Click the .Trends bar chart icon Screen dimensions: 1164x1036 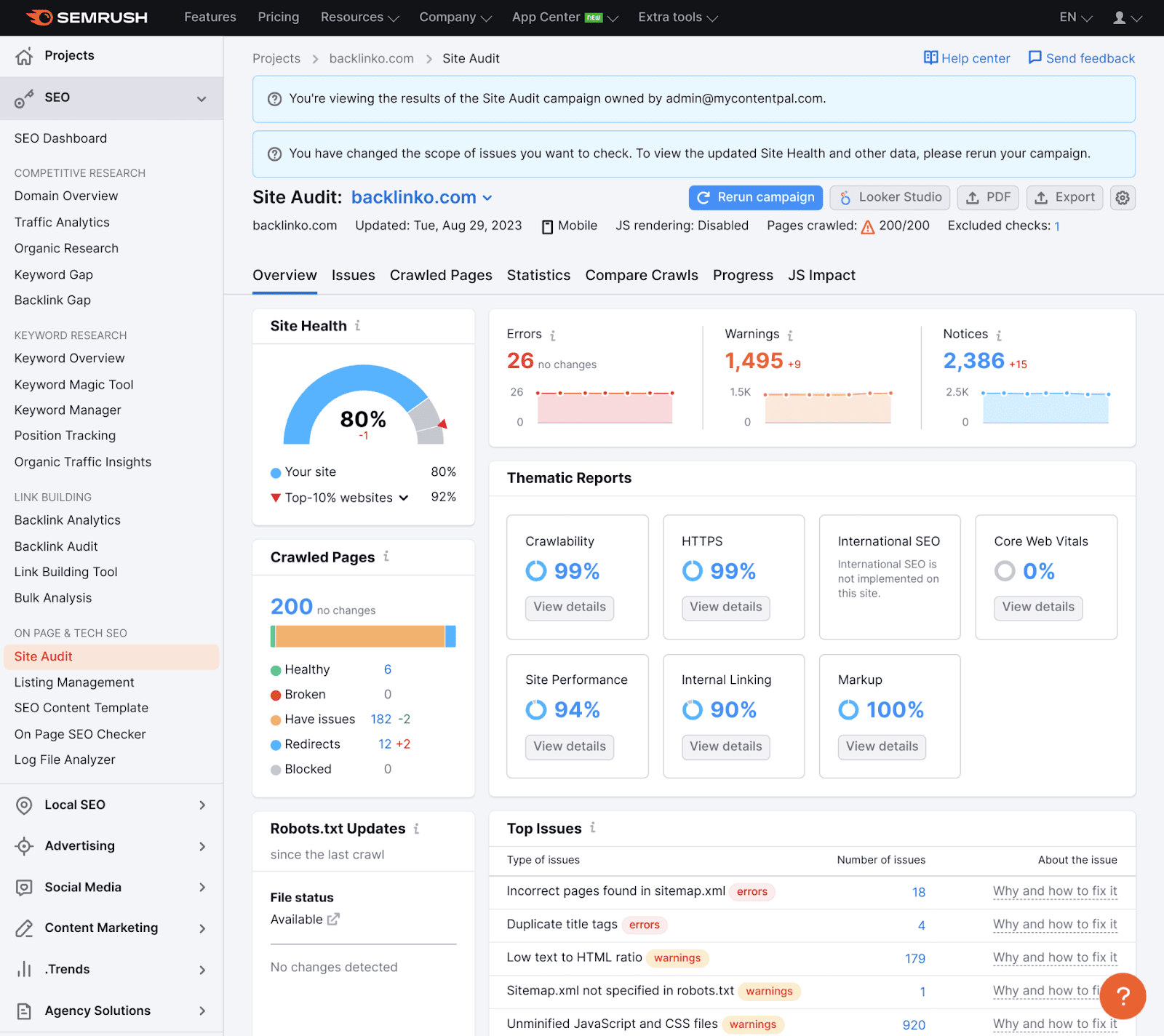(24, 970)
